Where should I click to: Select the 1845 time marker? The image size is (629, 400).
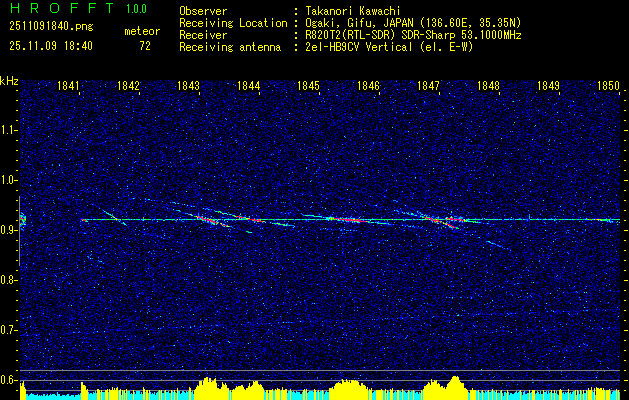pos(308,87)
